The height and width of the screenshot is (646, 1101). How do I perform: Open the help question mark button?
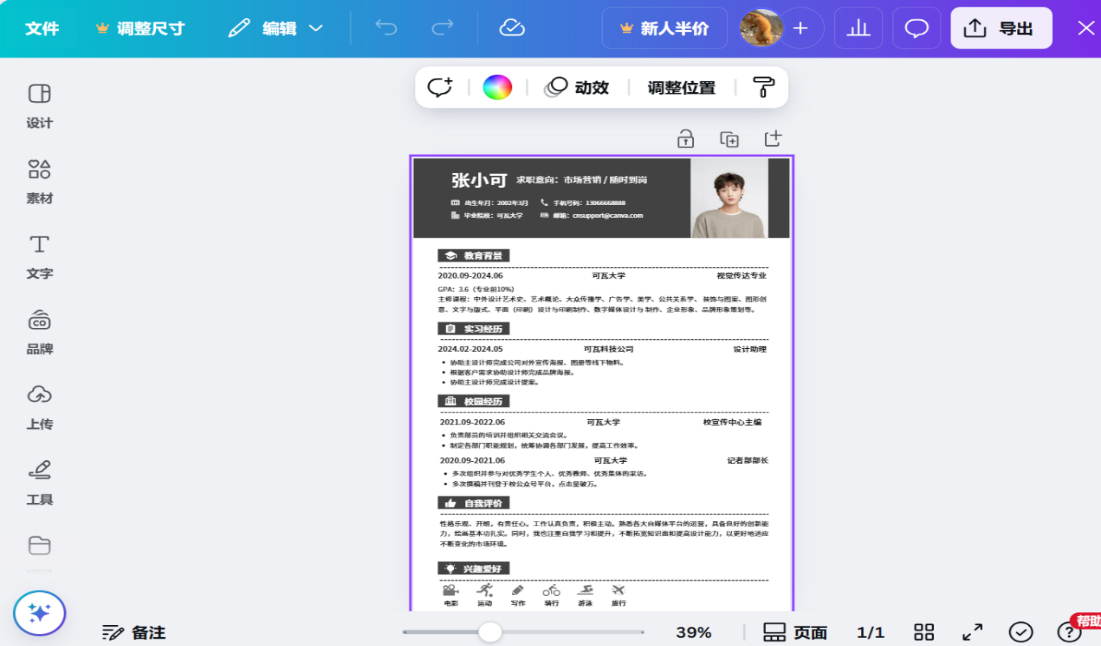(x=1069, y=633)
